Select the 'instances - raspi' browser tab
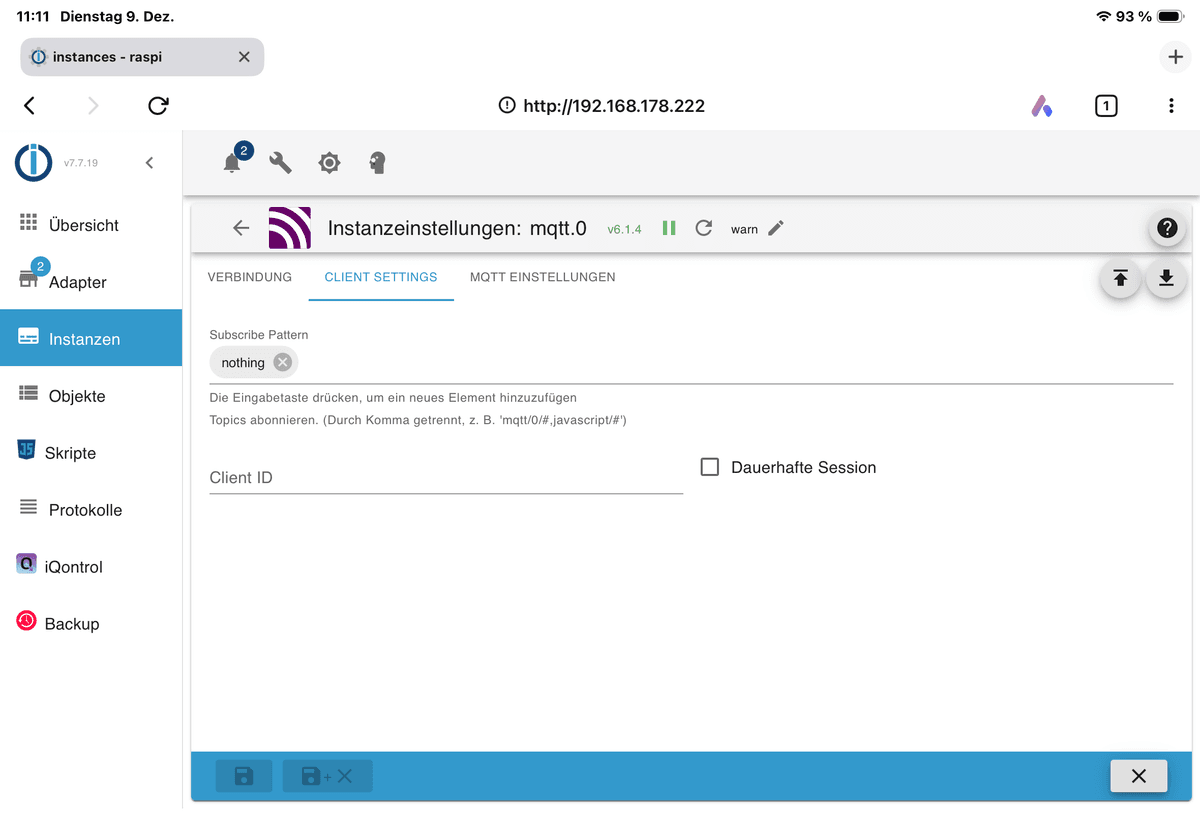Image resolution: width=1200 pixels, height=834 pixels. [x=142, y=57]
